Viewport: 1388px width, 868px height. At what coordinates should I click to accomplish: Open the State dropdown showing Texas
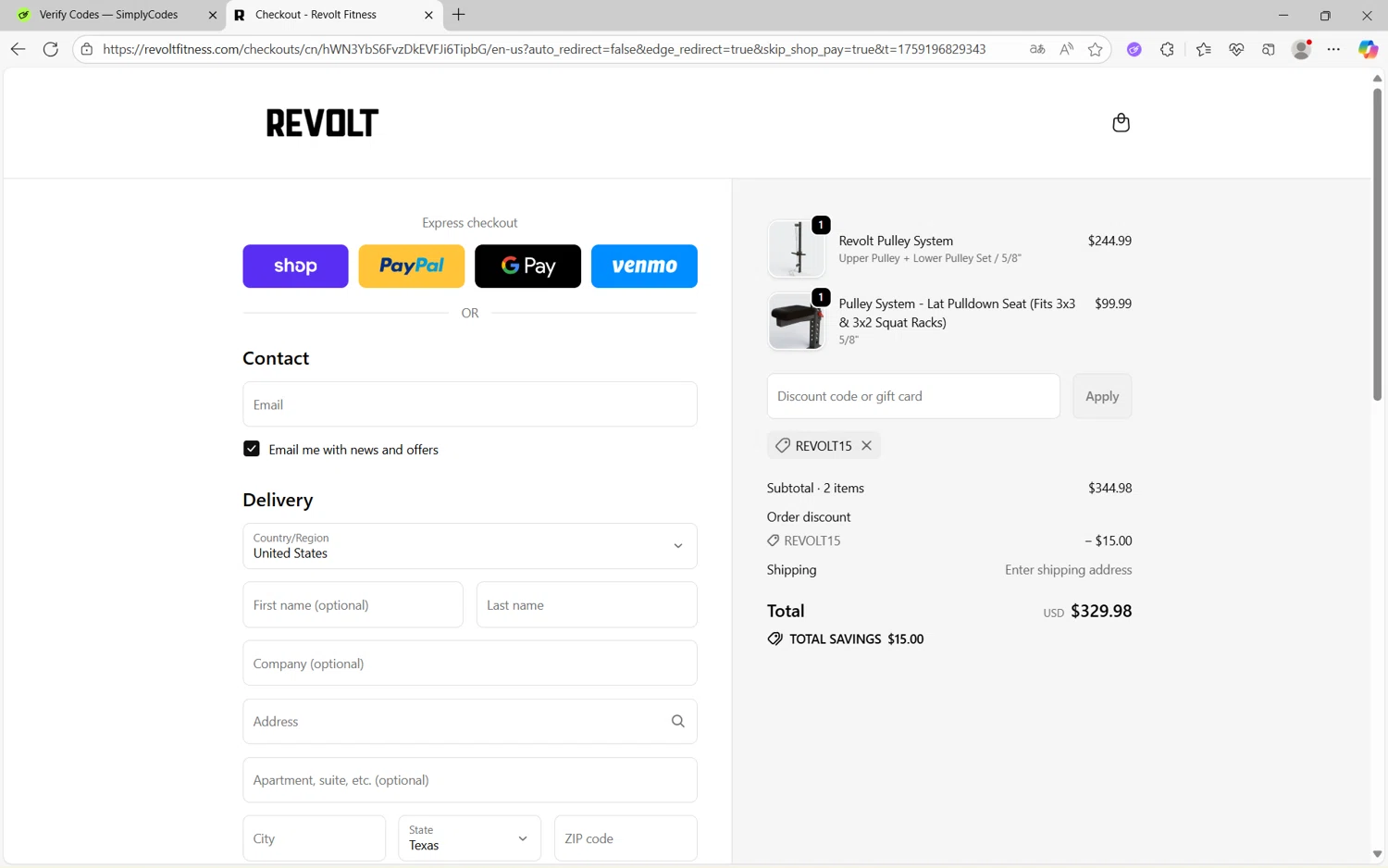coord(470,838)
